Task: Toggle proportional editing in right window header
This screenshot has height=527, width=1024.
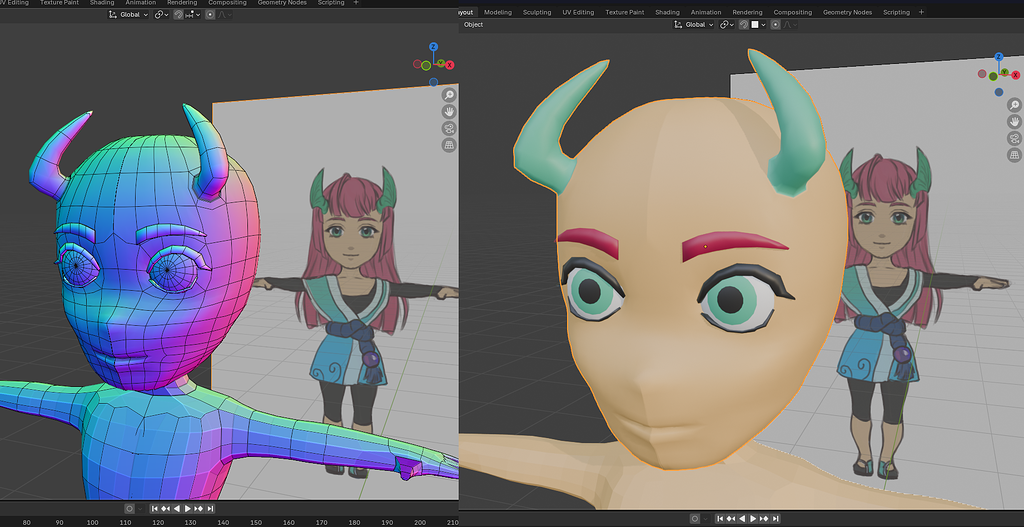Action: 775,24
